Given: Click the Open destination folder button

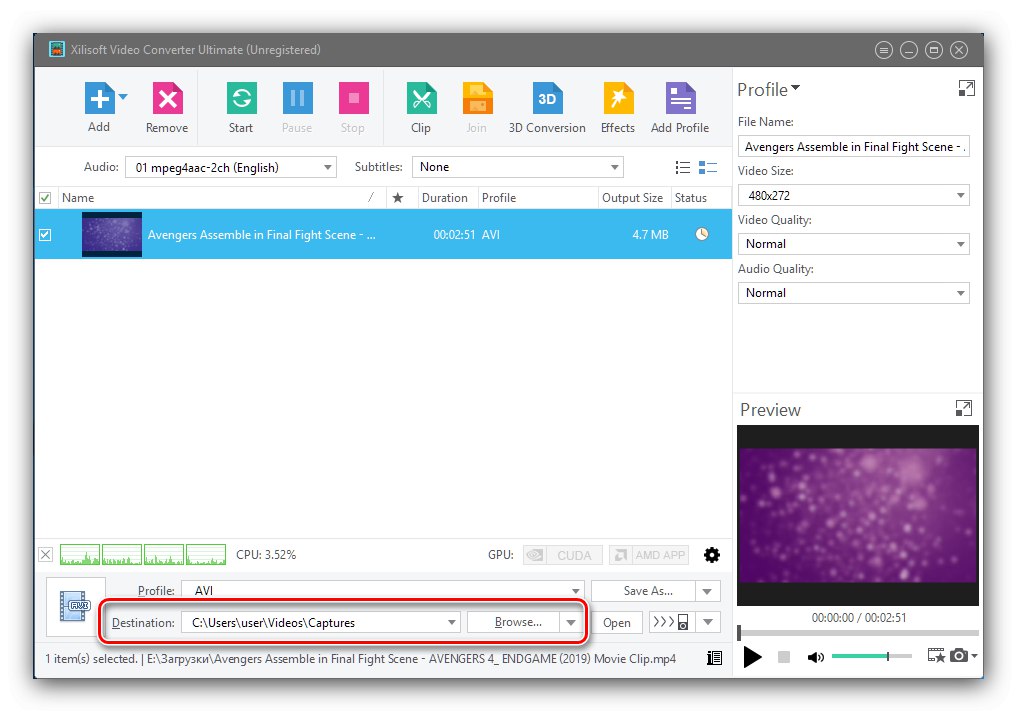Looking at the screenshot, I should pos(616,623).
